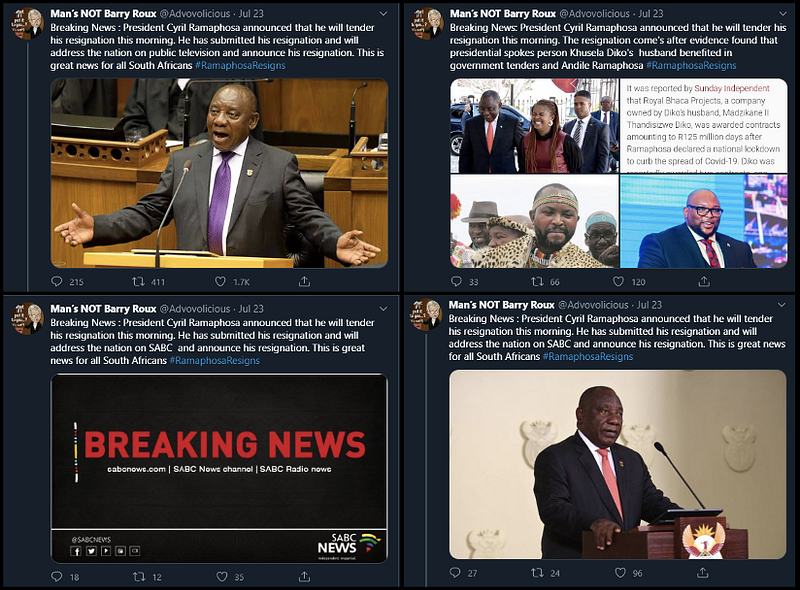Like the tweet with 1.7K likes
Viewport: 800px width, 590px height.
pos(220,281)
